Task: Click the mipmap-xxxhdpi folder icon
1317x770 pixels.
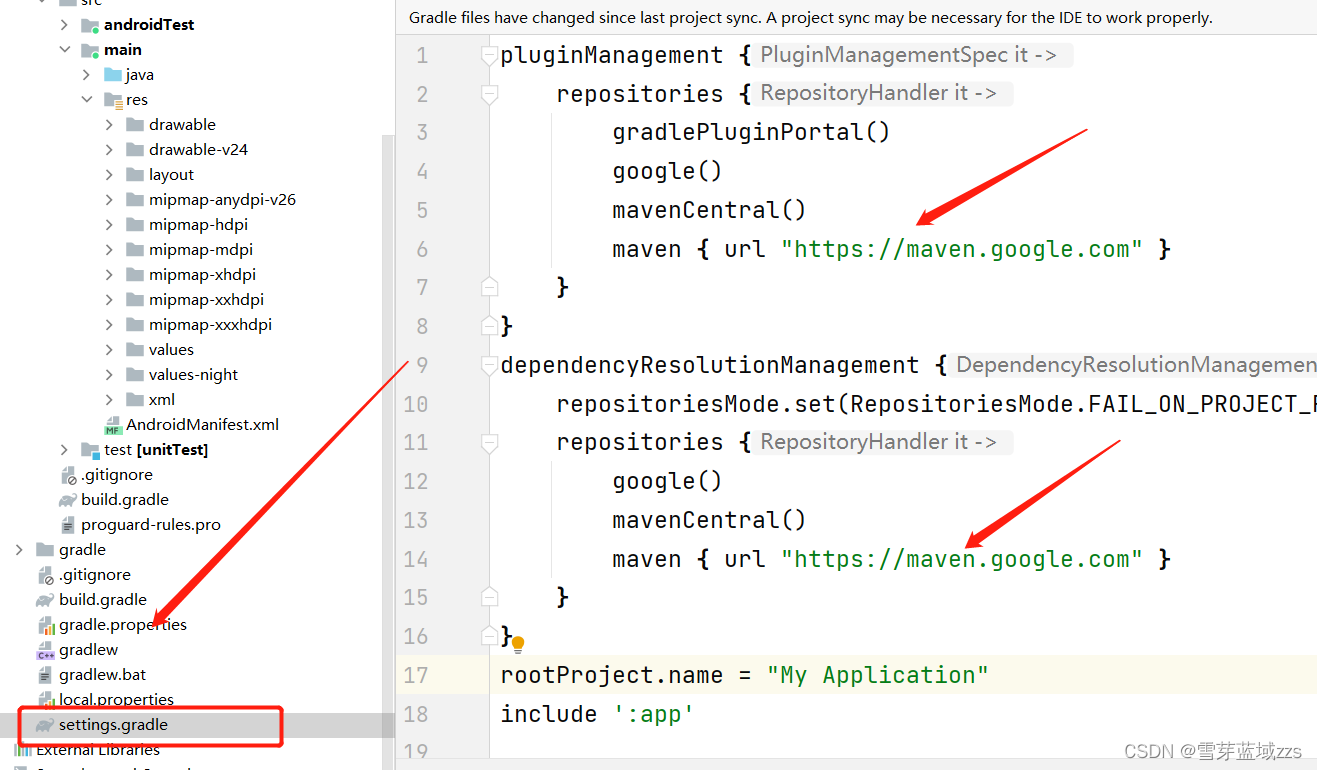Action: pyautogui.click(x=135, y=324)
